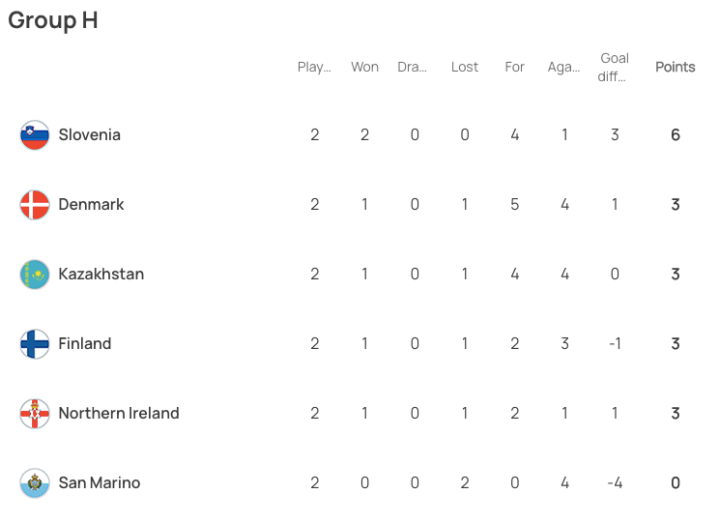The height and width of the screenshot is (523, 719).
Task: Click the Denmark flag icon
Action: click(x=35, y=205)
